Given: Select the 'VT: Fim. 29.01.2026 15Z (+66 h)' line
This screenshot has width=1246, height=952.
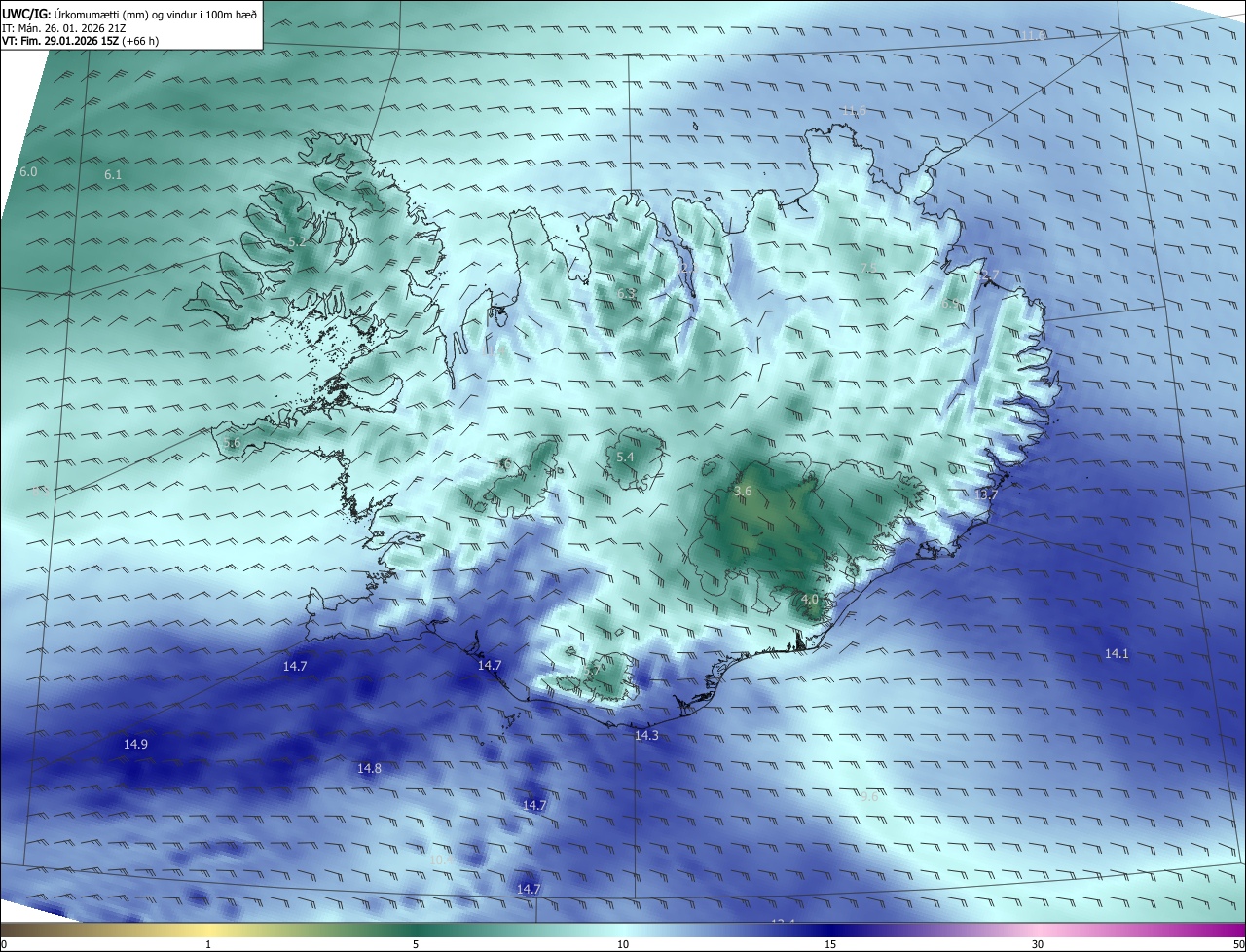Looking at the screenshot, I should [x=81, y=41].
